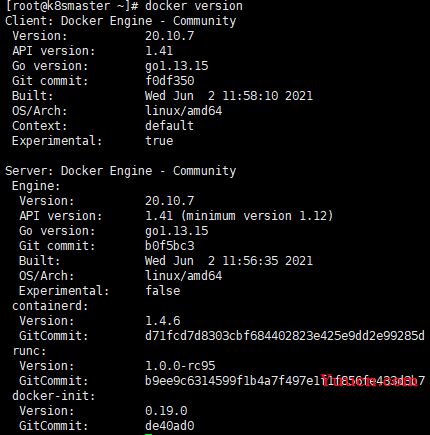Click the root@k8smaster shell prompt
Viewport: 430px width, 435px height.
[x=72, y=6]
